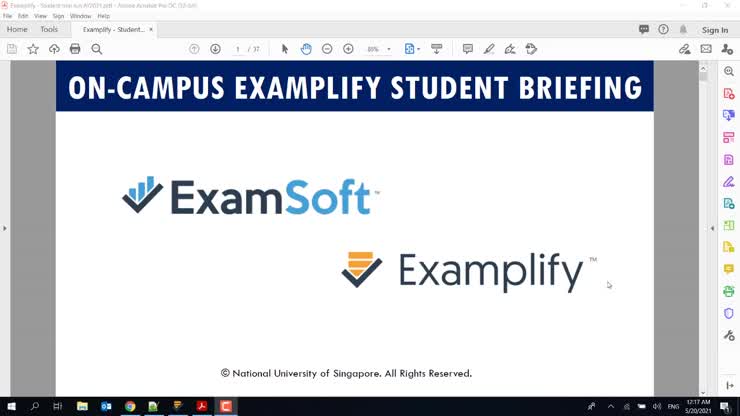740x416 pixels.
Task: Save the file using the floppy disk icon
Action: 12,49
